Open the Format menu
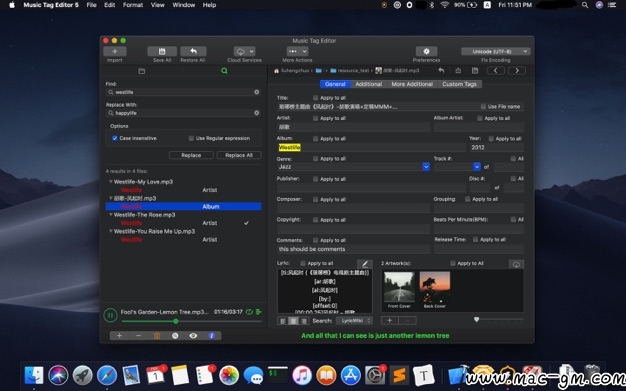The height and width of the screenshot is (391, 626). pos(133,5)
